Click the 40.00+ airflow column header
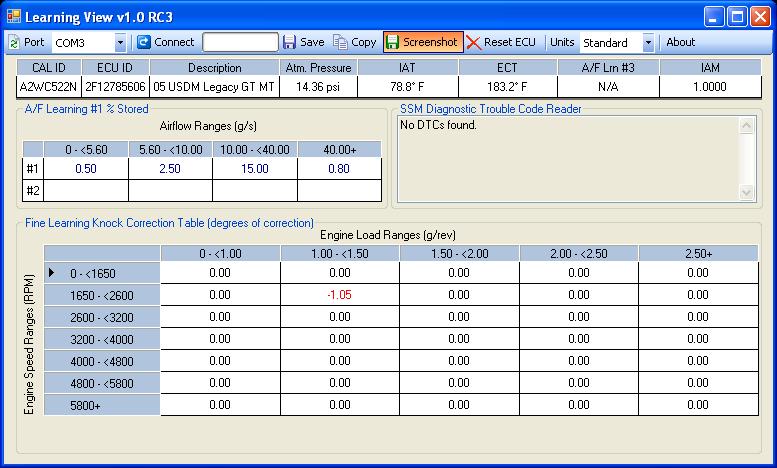The width and height of the screenshot is (777, 468). coord(339,149)
